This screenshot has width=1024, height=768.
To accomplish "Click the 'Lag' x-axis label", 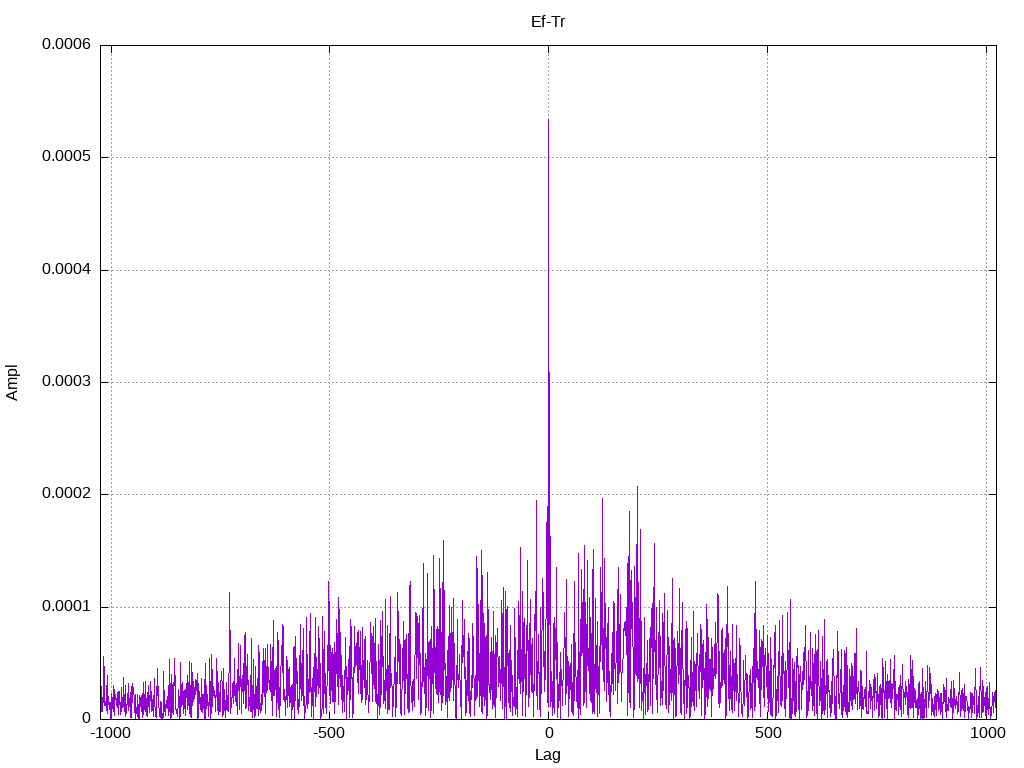I will pos(547,755).
